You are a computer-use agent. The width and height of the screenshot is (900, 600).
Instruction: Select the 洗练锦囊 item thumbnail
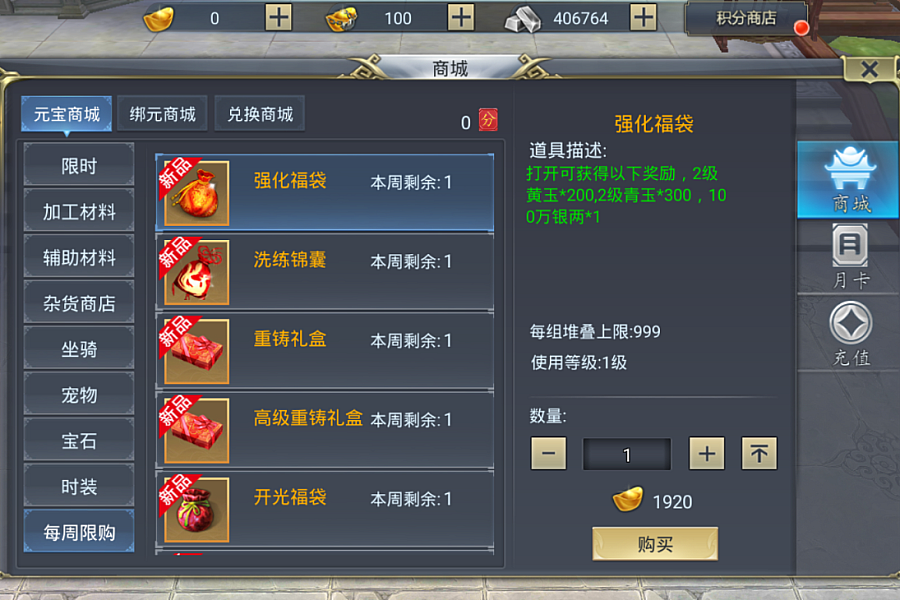click(196, 272)
